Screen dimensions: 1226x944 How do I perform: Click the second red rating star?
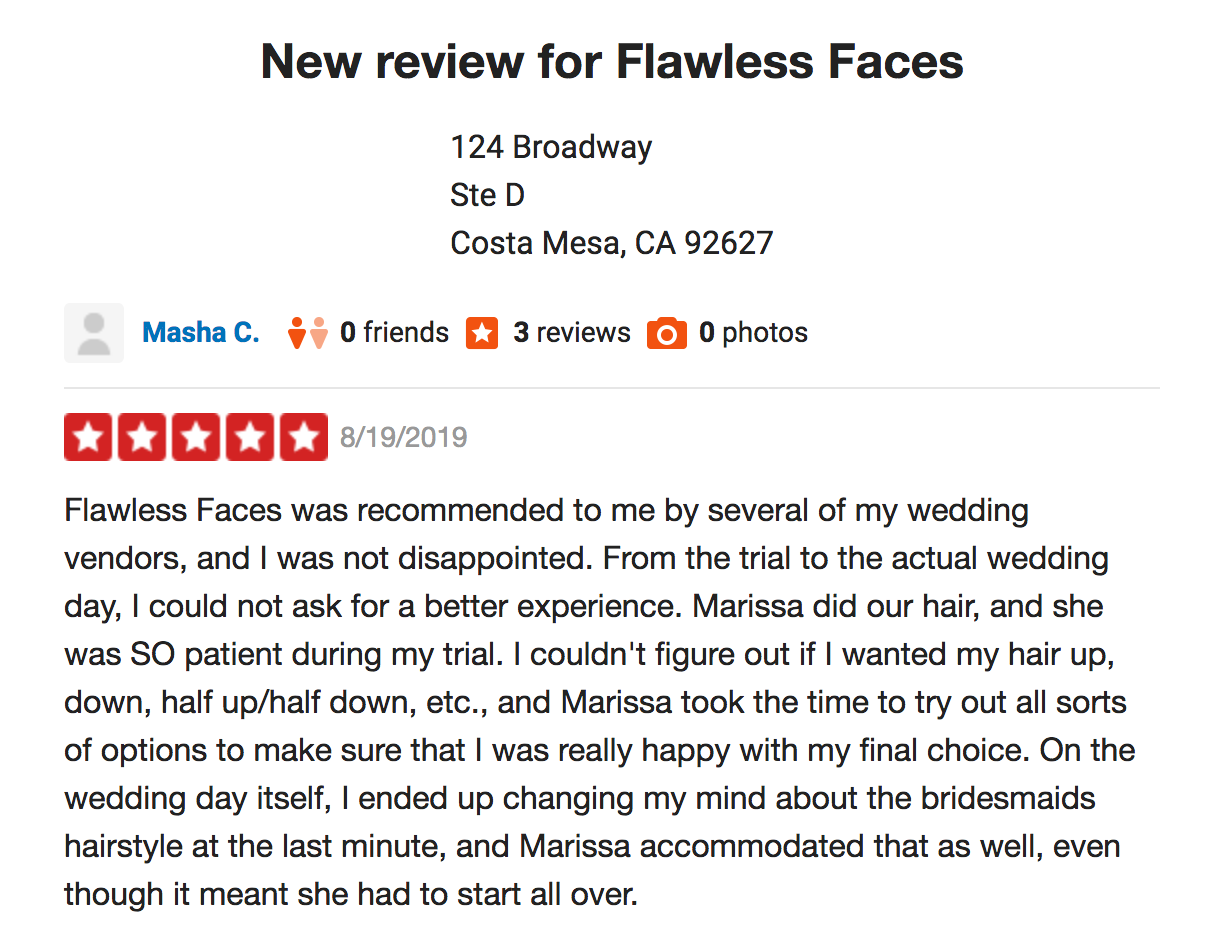click(142, 437)
